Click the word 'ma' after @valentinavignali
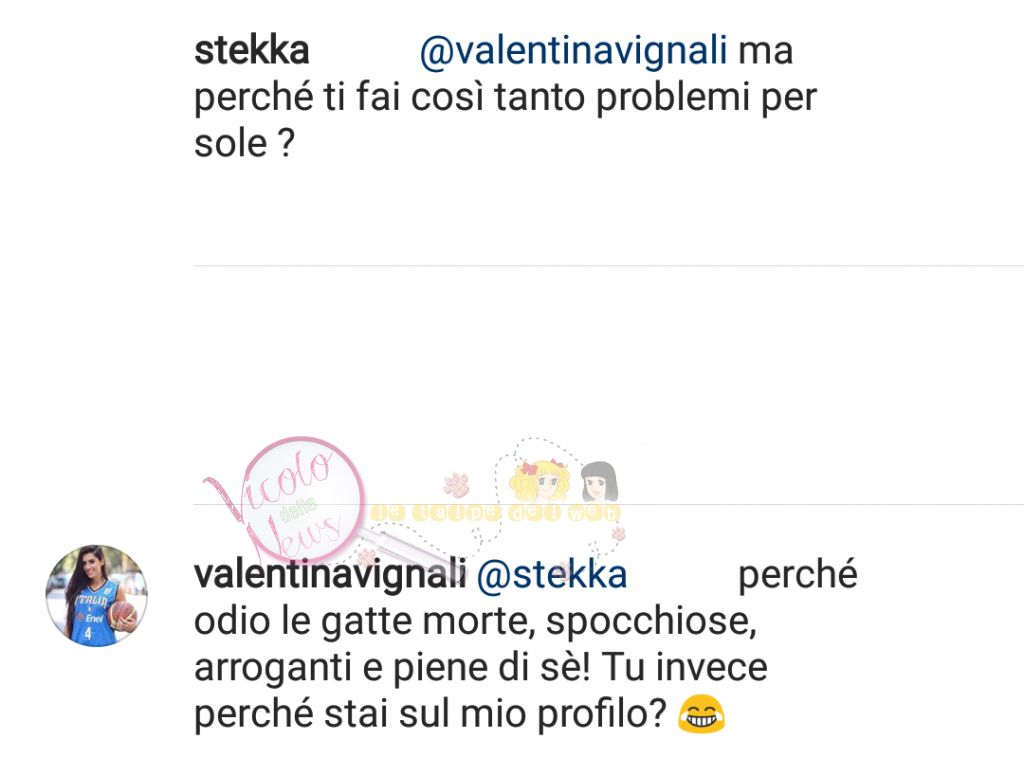This screenshot has height=757, width=1024. pos(765,52)
